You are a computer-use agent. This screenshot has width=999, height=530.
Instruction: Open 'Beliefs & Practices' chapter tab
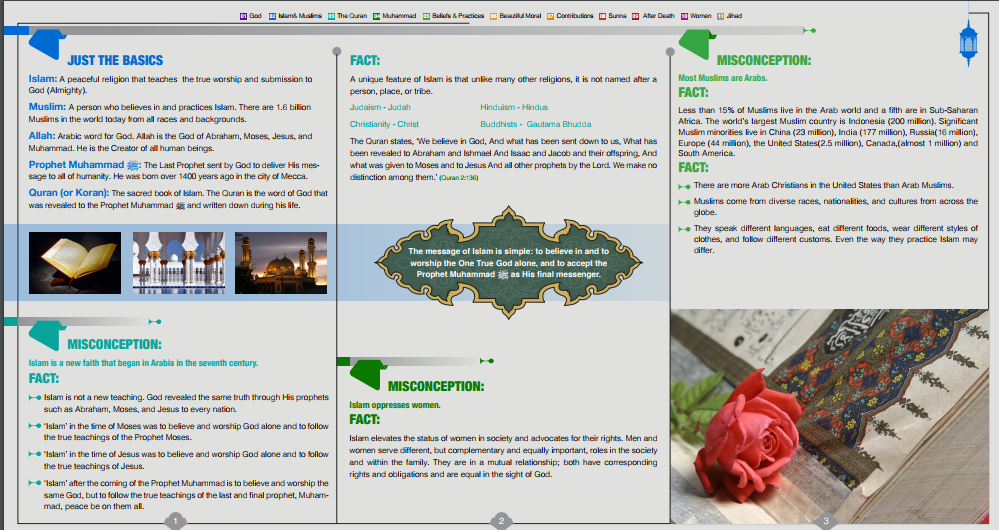click(454, 16)
